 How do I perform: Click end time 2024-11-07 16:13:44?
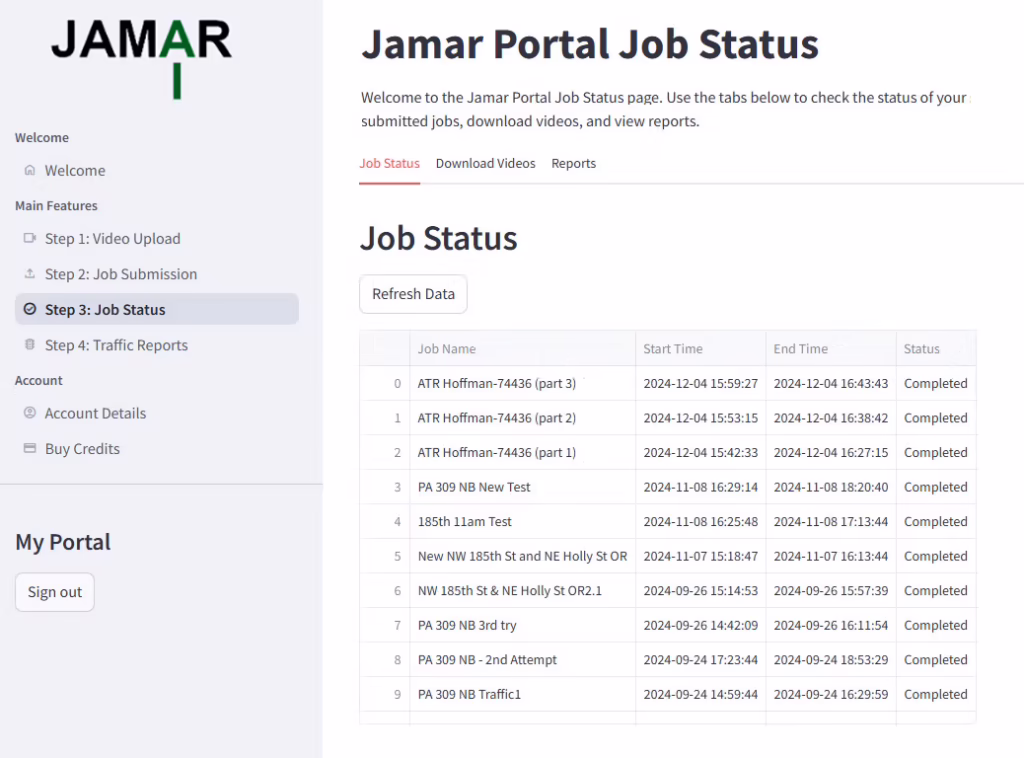point(831,556)
